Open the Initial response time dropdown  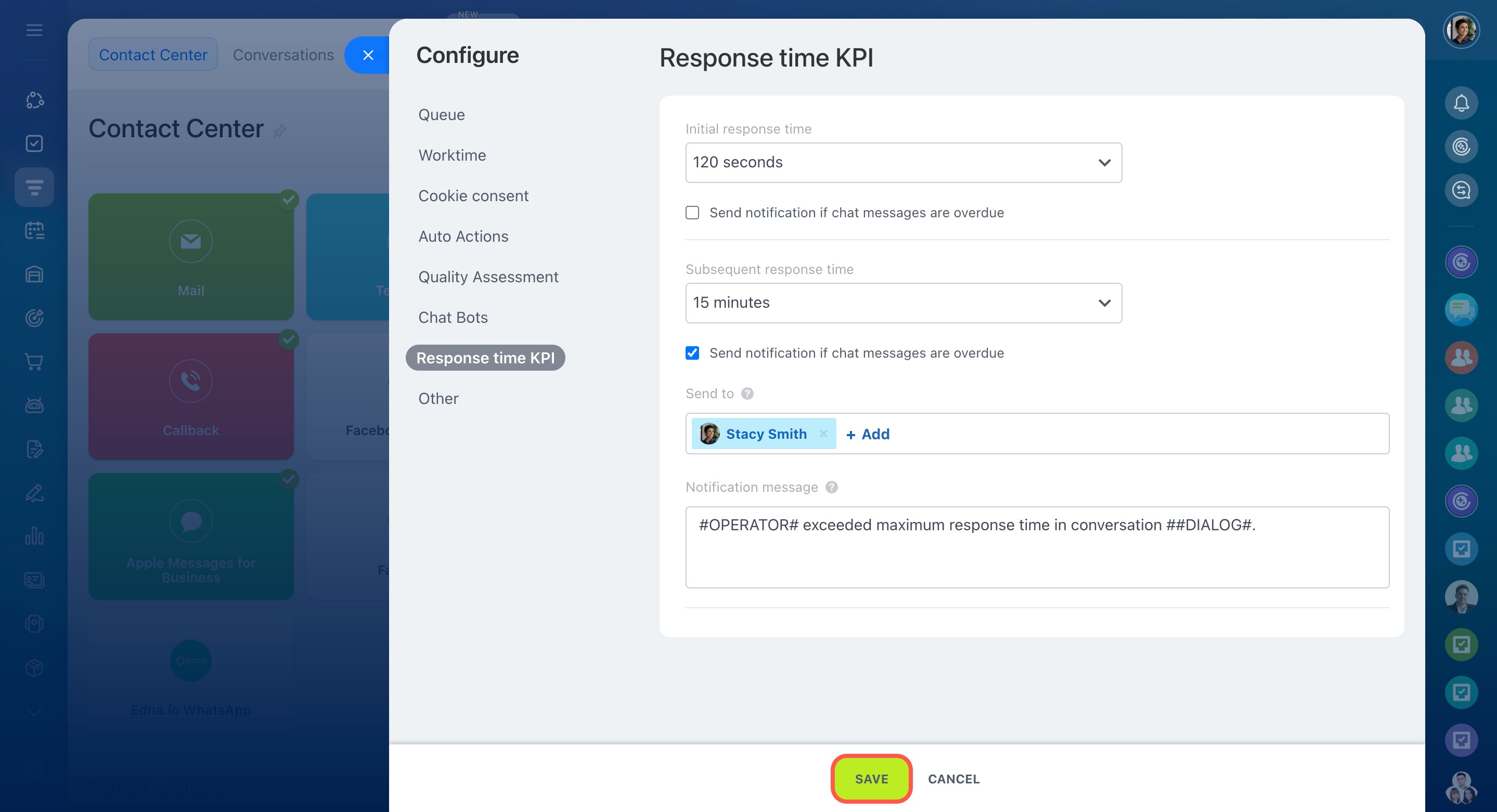[x=903, y=163]
